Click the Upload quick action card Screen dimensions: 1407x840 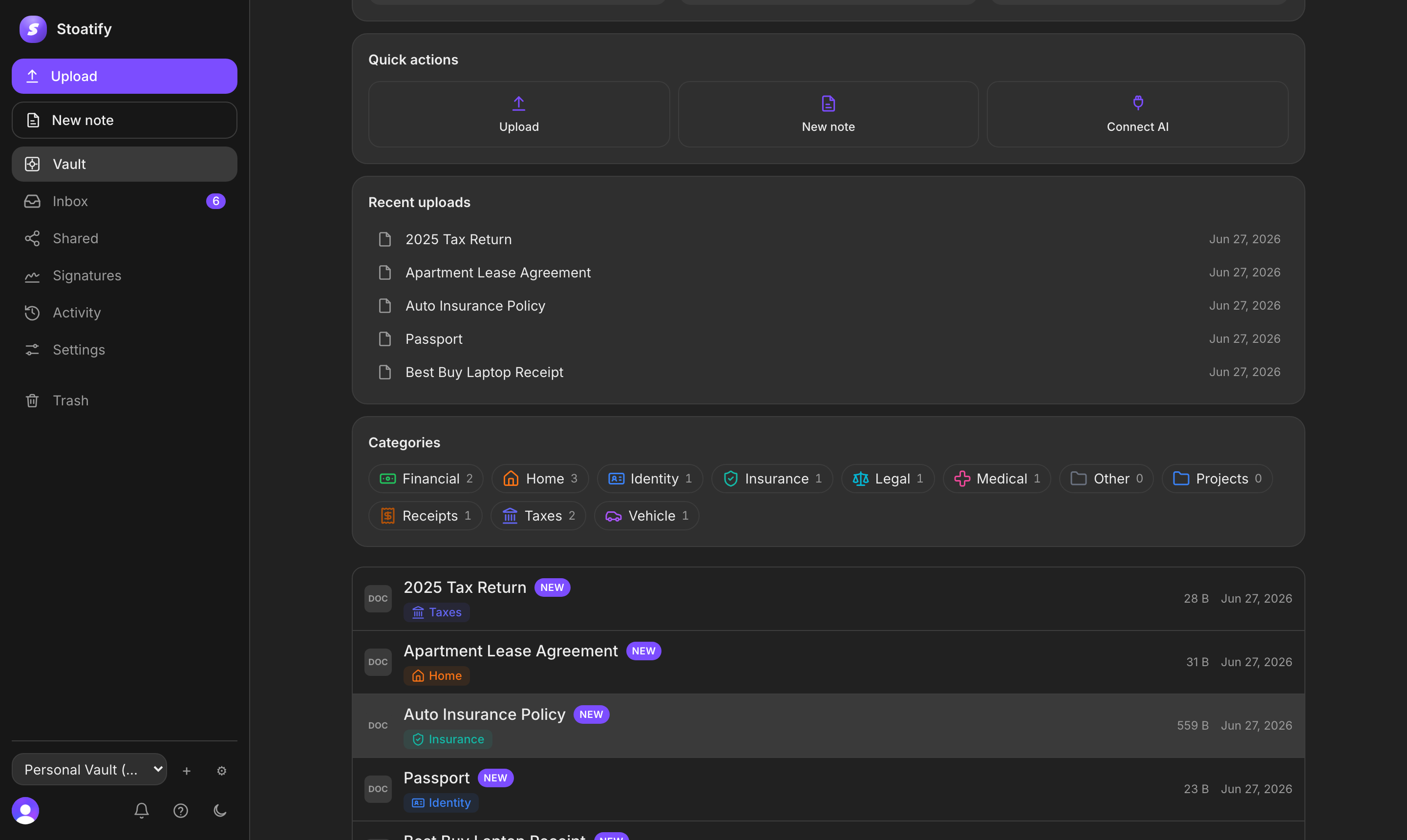[519, 114]
